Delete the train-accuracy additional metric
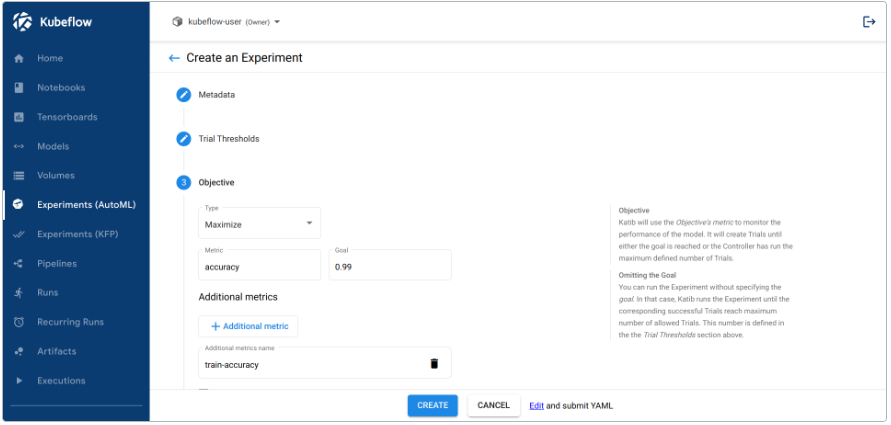 (x=434, y=364)
